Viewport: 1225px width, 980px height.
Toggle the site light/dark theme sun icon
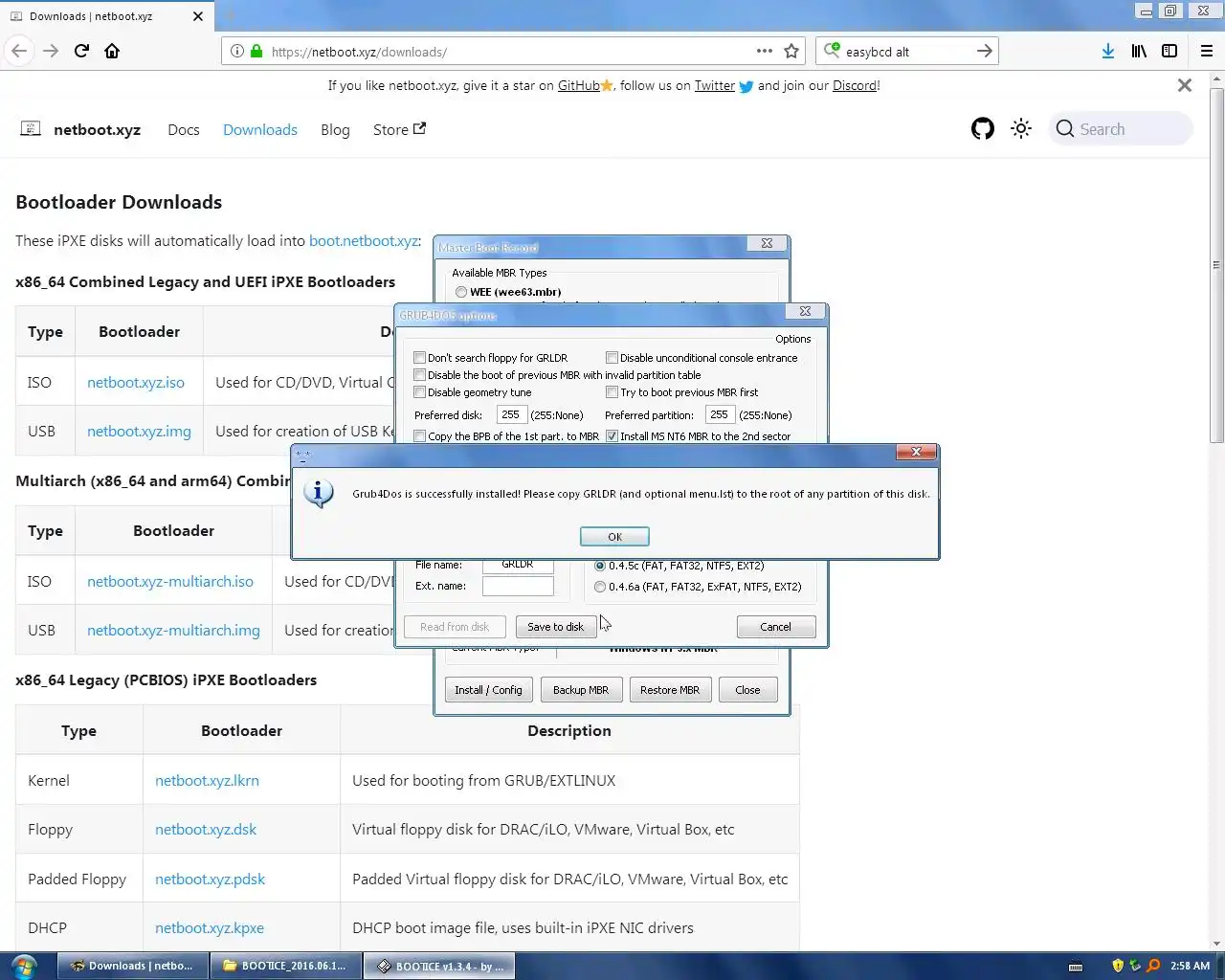point(1021,129)
